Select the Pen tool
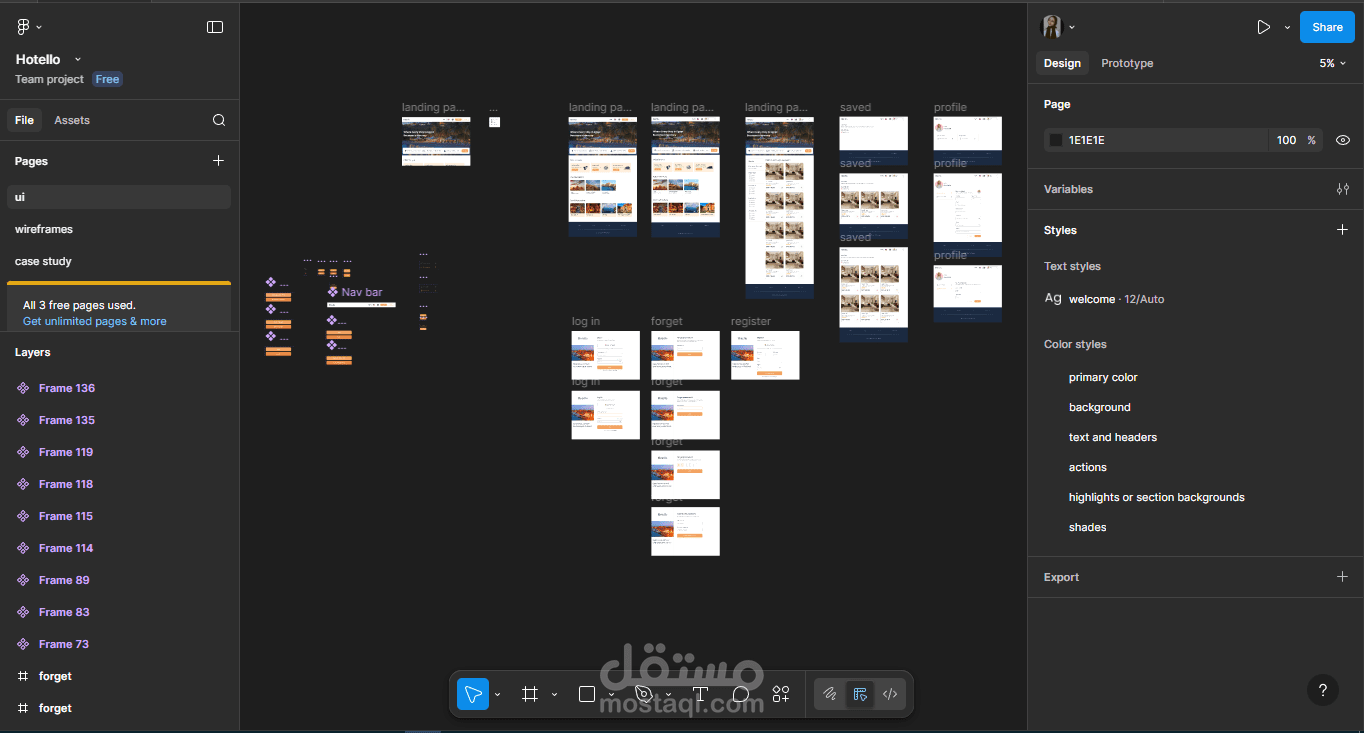1364x733 pixels. point(644,694)
